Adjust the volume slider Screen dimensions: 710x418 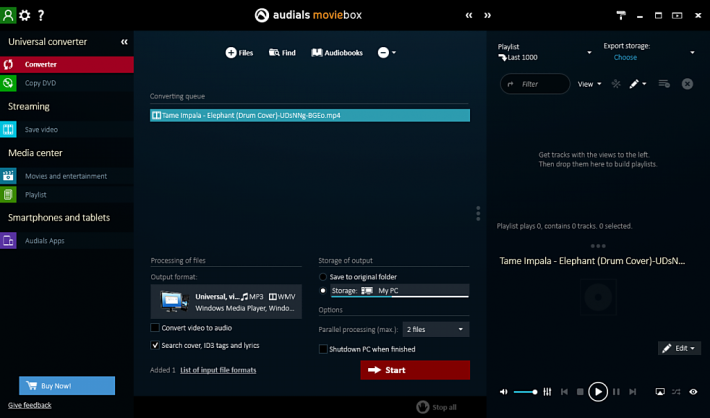(x=526, y=392)
